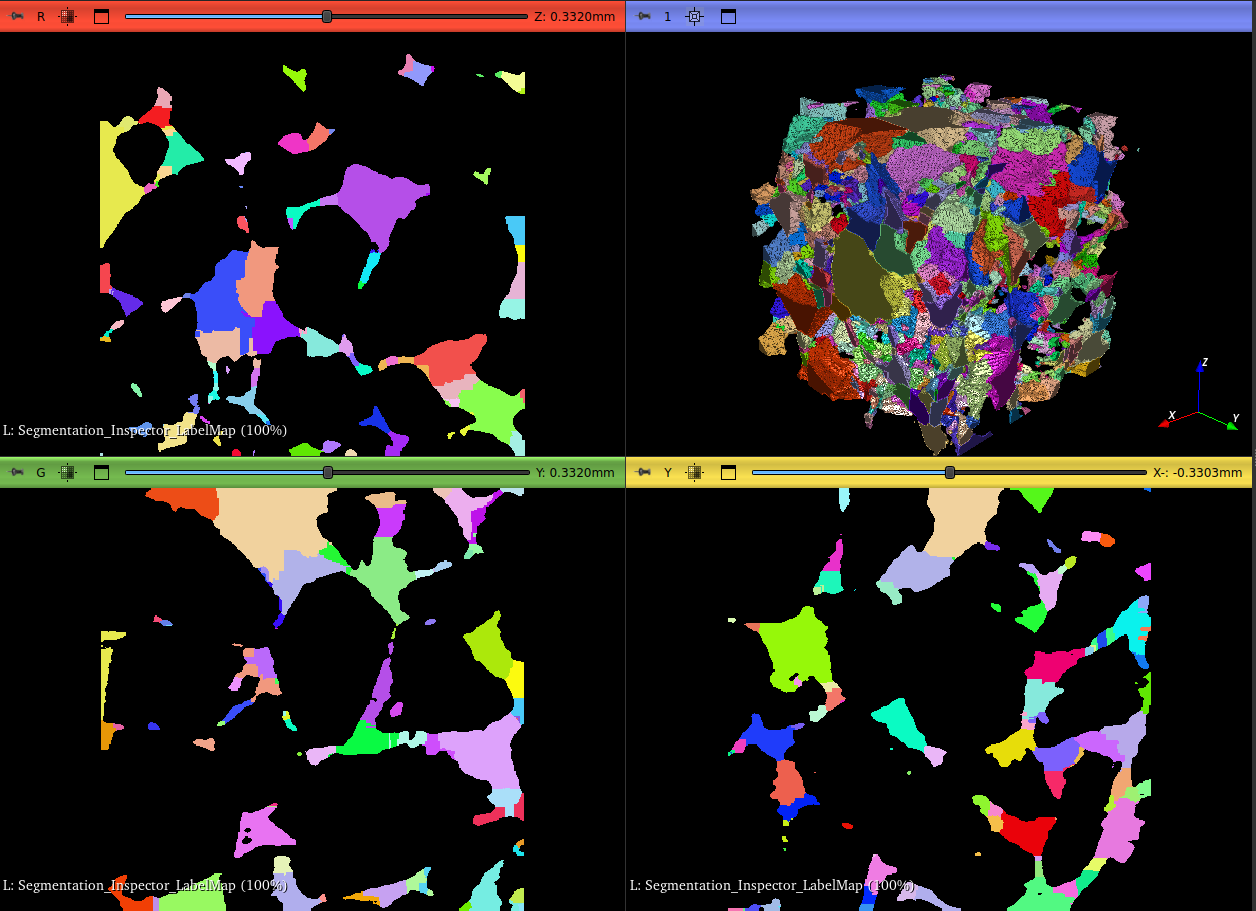The image size is (1256, 911).
Task: Click the R view label in red bar
Action: tap(41, 16)
